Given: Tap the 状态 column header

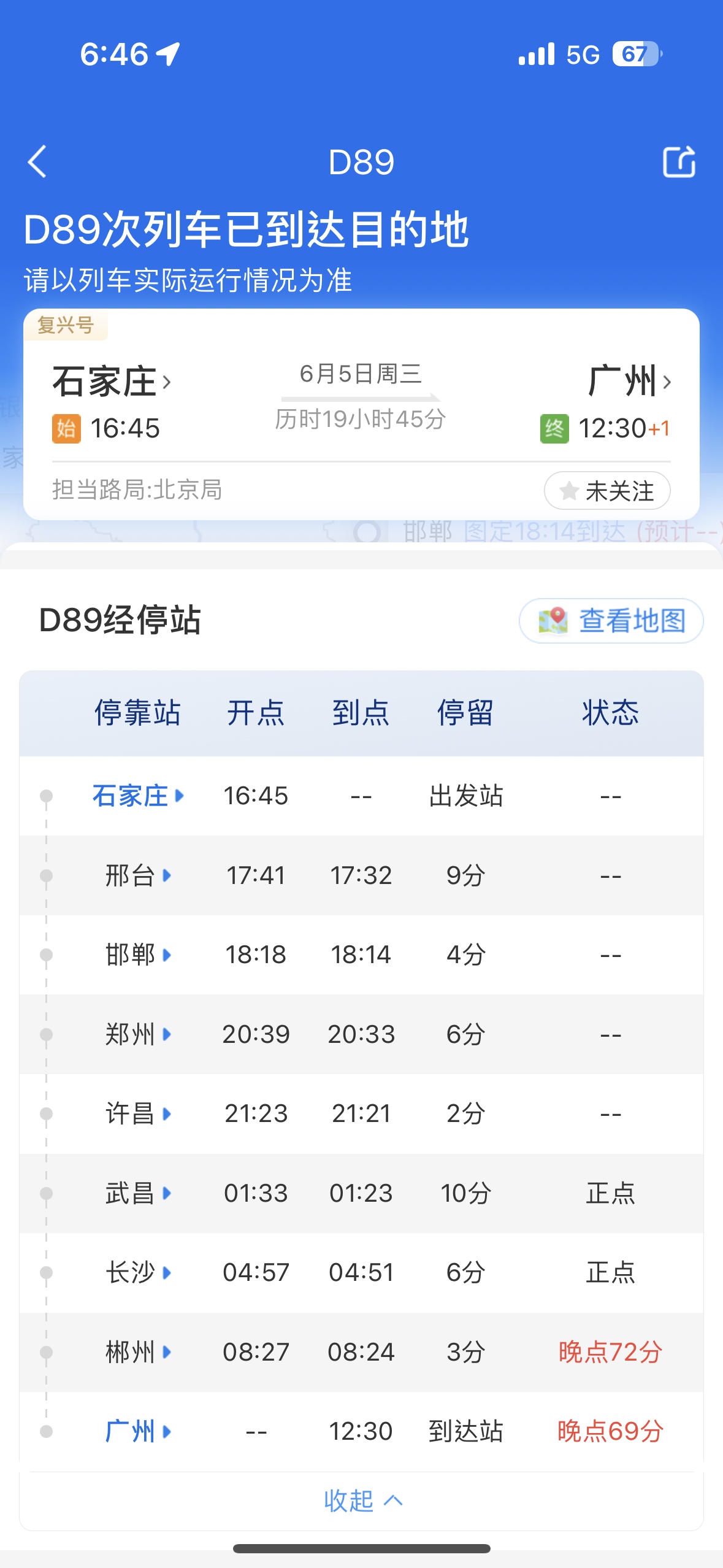Looking at the screenshot, I should 610,713.
